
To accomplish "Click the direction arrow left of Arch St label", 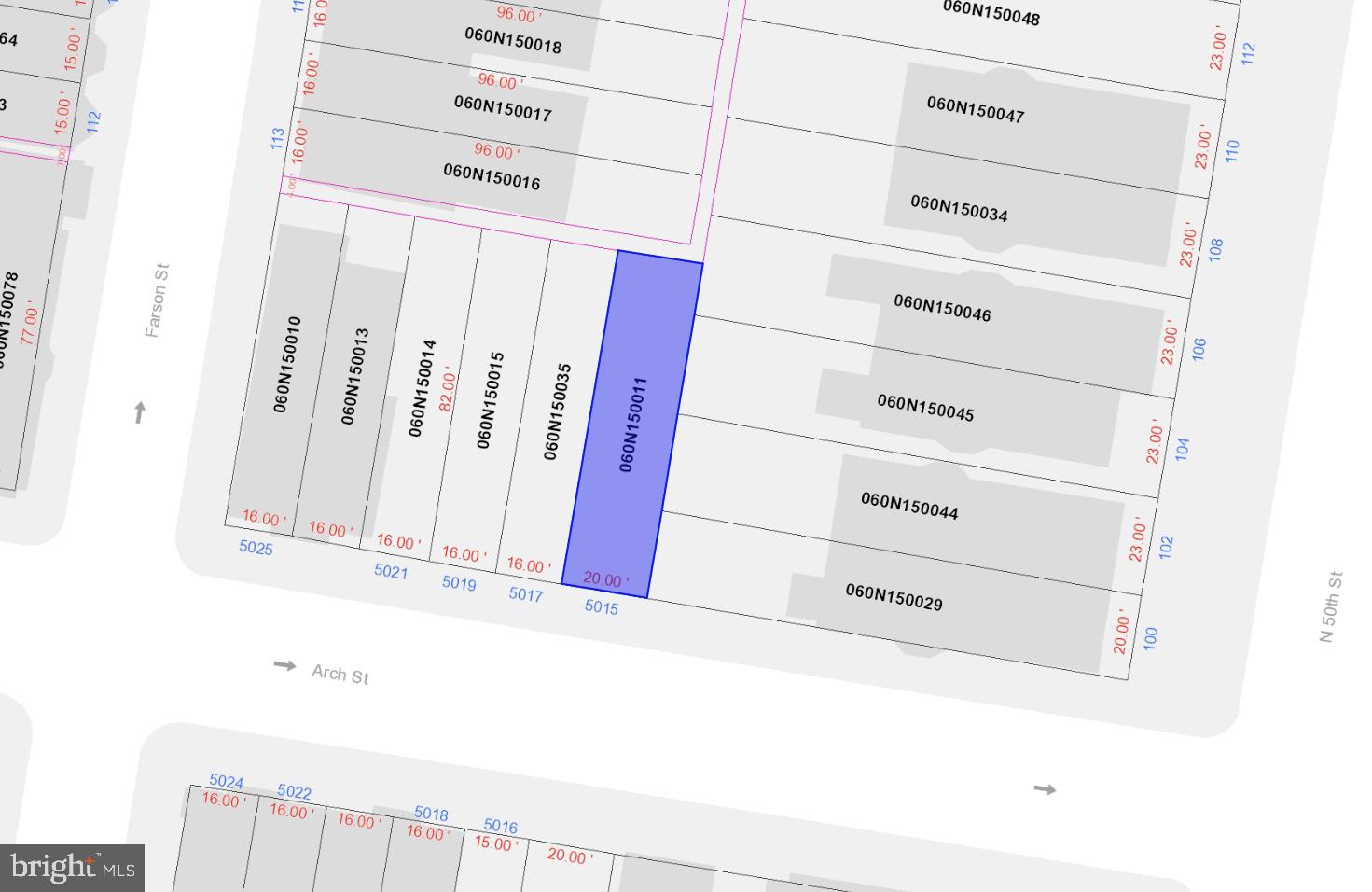I will [284, 664].
